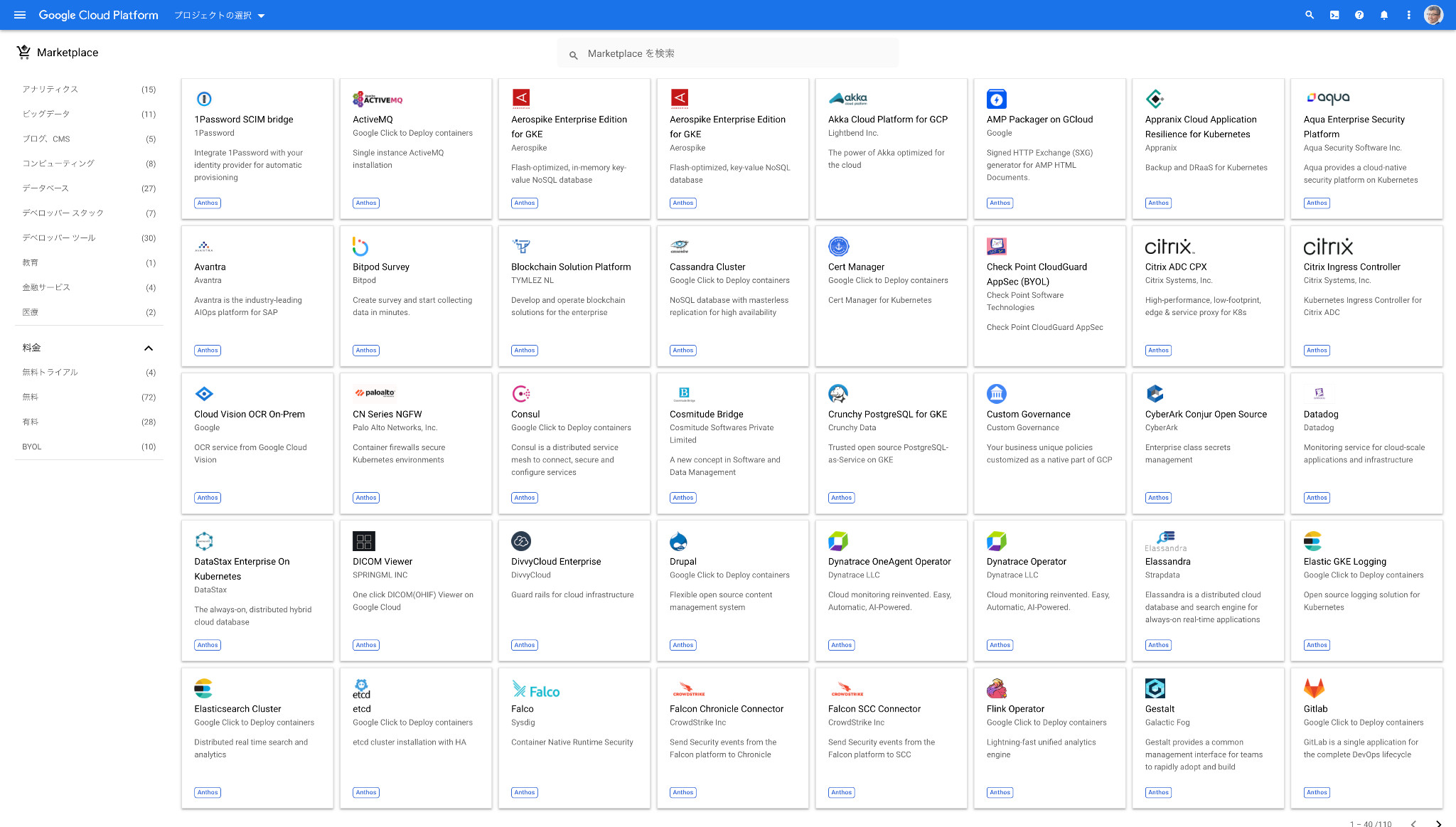Open the three-dot settings menu in header

click(x=1408, y=15)
